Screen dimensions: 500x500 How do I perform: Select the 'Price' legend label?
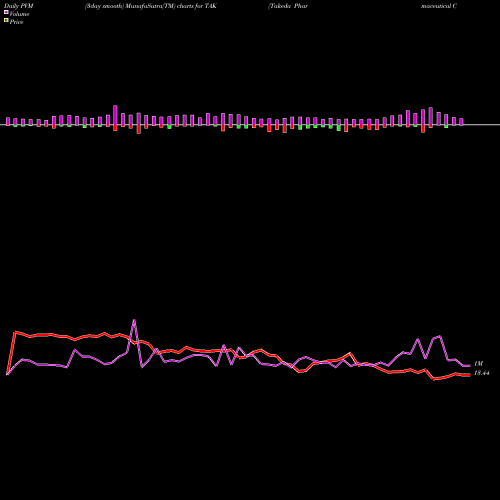point(16,22)
